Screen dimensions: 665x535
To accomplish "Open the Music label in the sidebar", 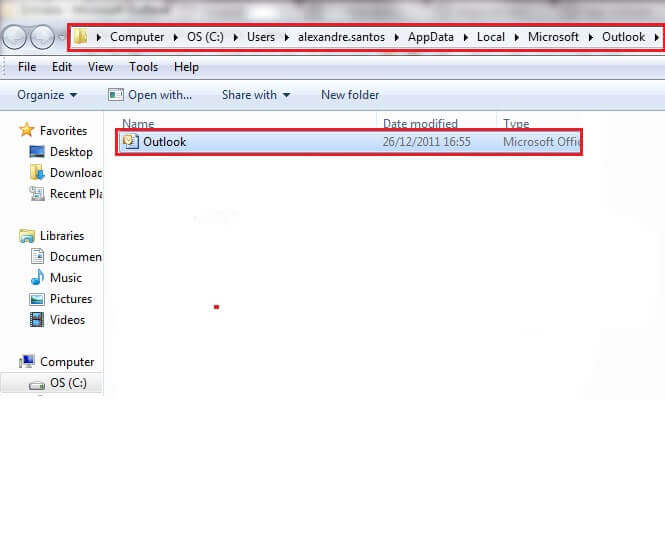I will 66,277.
